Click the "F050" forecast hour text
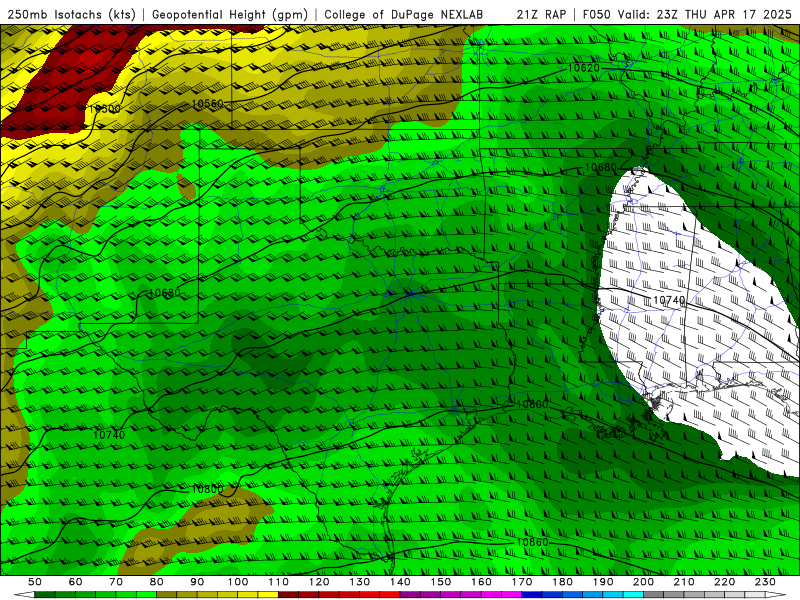The image size is (800, 600). [597, 15]
